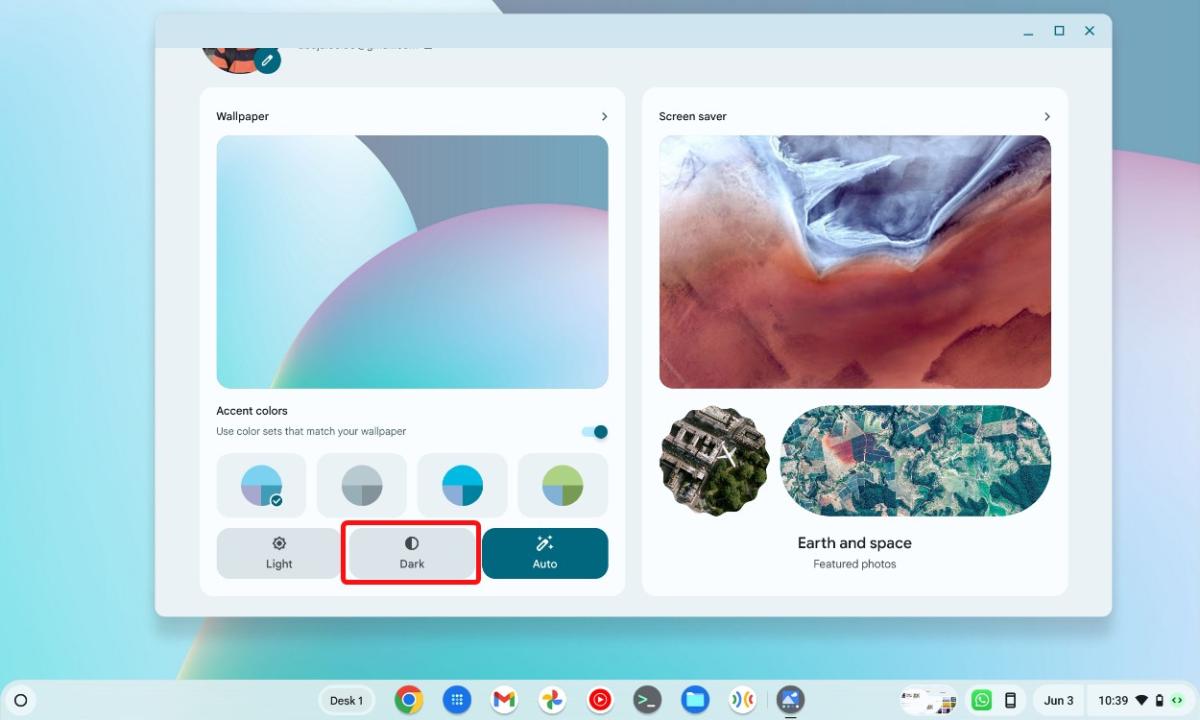1200x720 pixels.
Task: Open the Earth and space photo collection
Action: pos(854,543)
